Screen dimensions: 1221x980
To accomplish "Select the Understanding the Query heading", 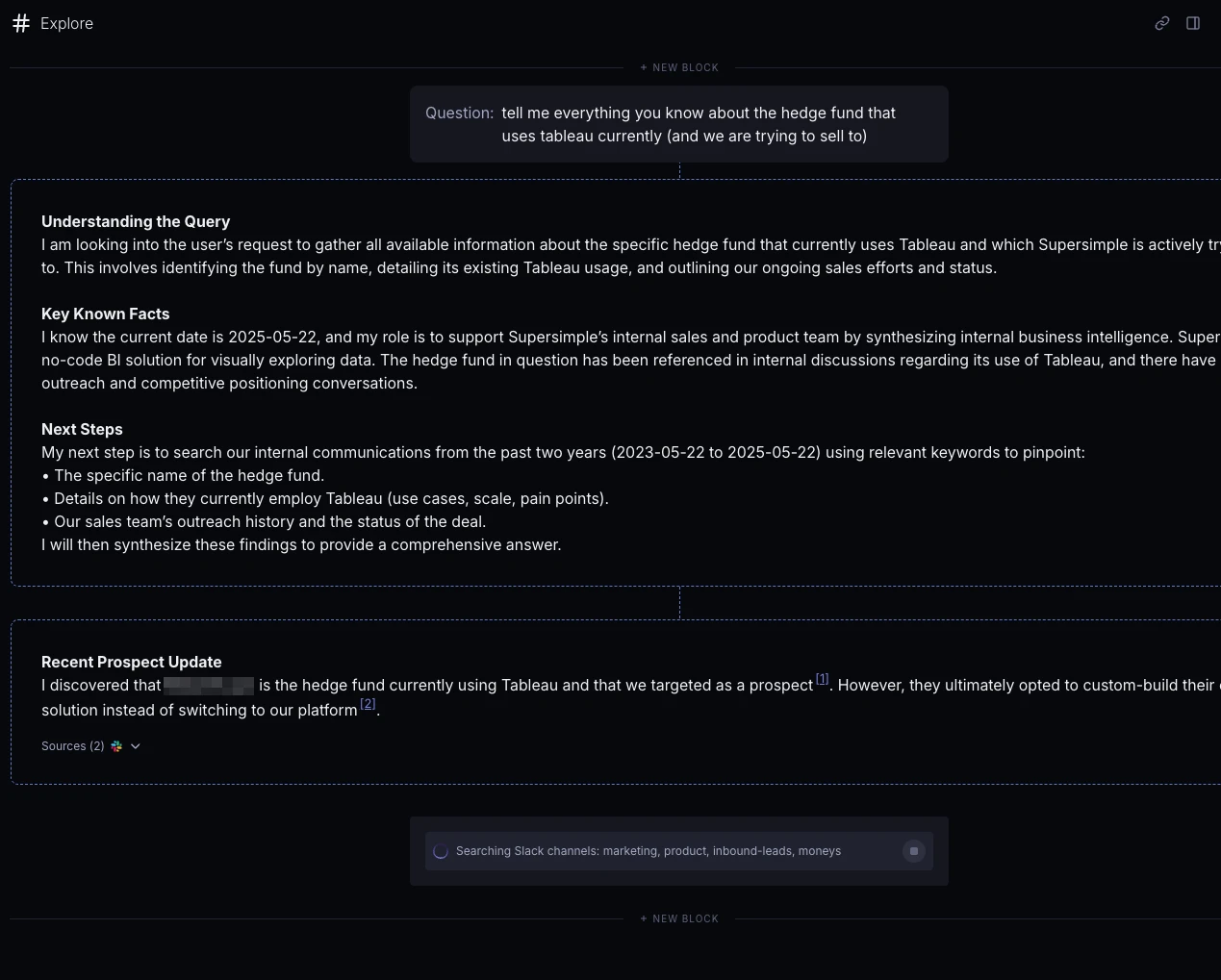I will [136, 221].
